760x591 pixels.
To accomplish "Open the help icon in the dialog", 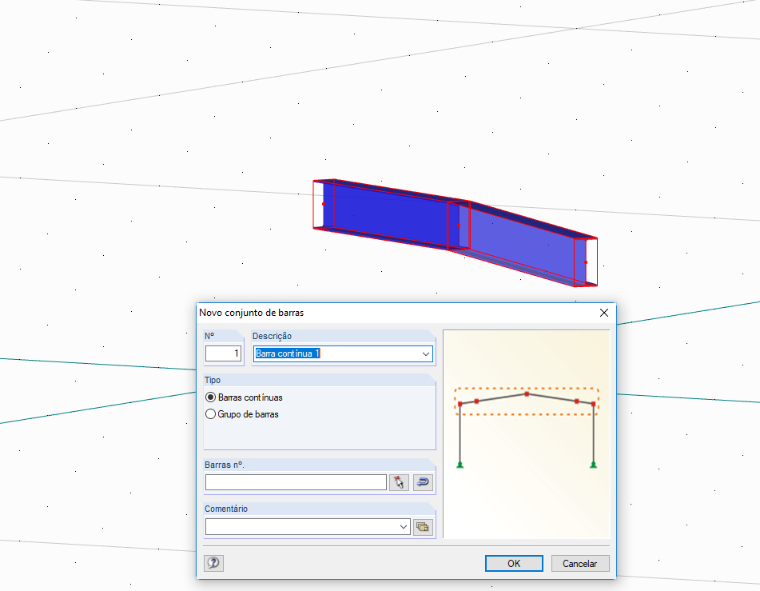I will pos(214,563).
